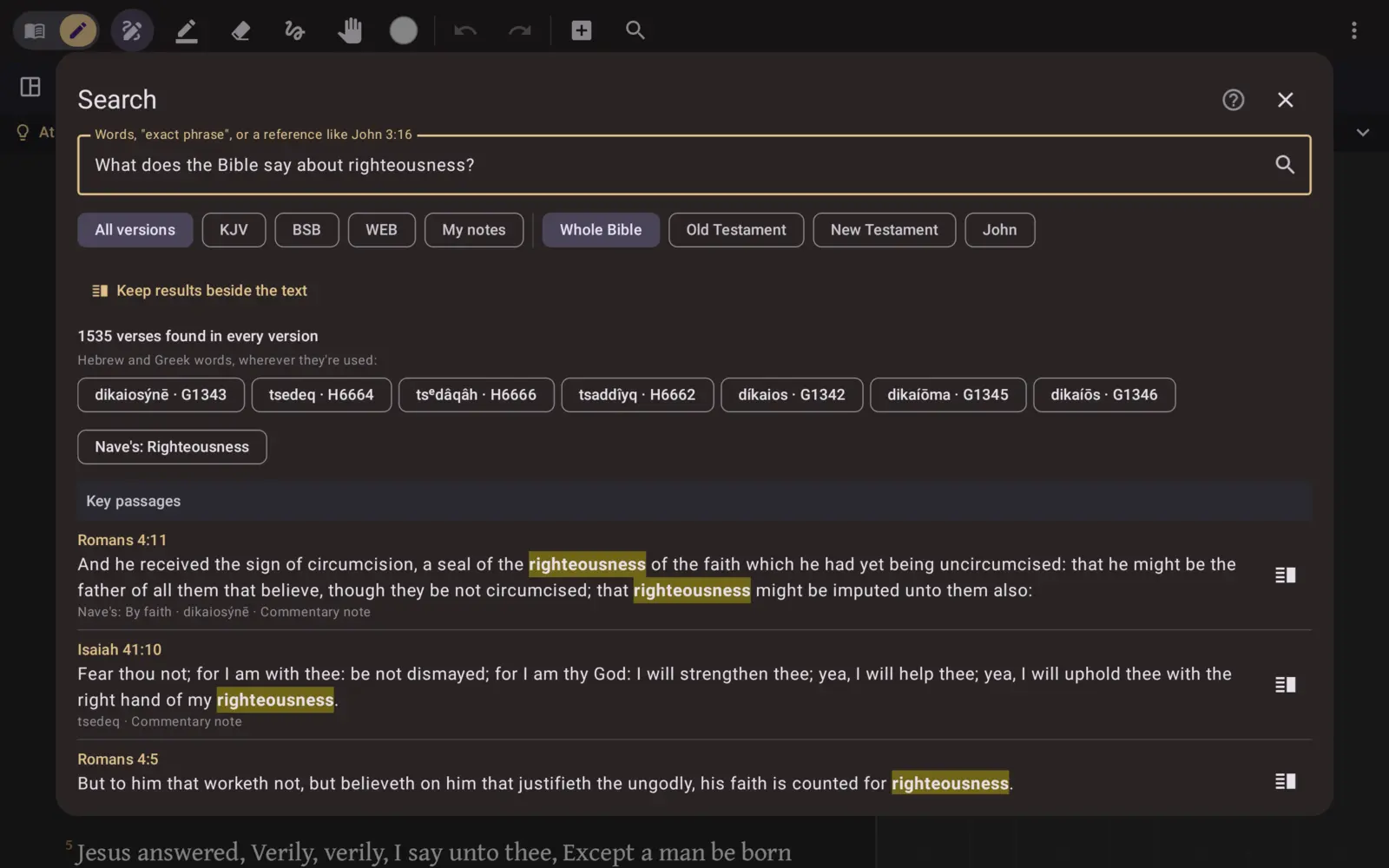Close the Search dialog

tap(1286, 100)
